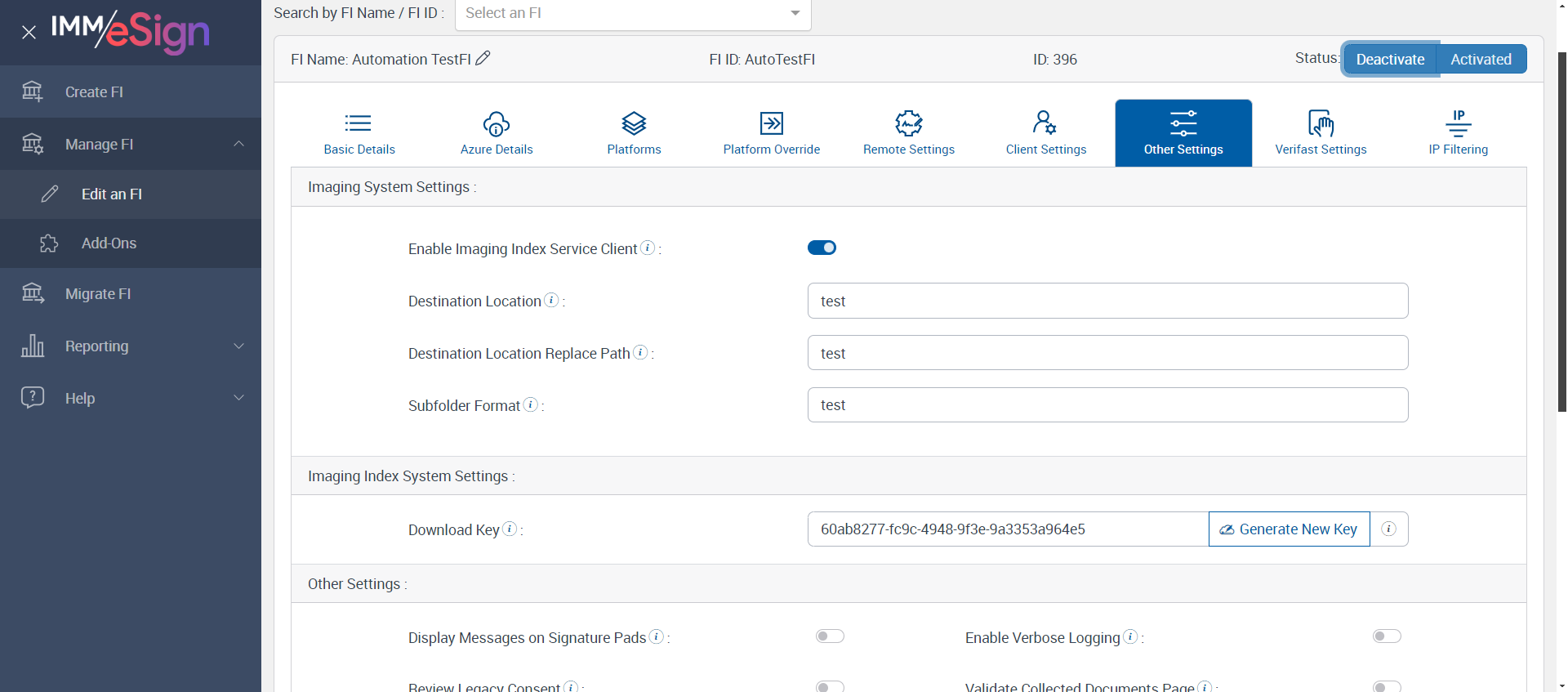
Task: Open Add-Ons in the sidebar
Action: (x=109, y=243)
